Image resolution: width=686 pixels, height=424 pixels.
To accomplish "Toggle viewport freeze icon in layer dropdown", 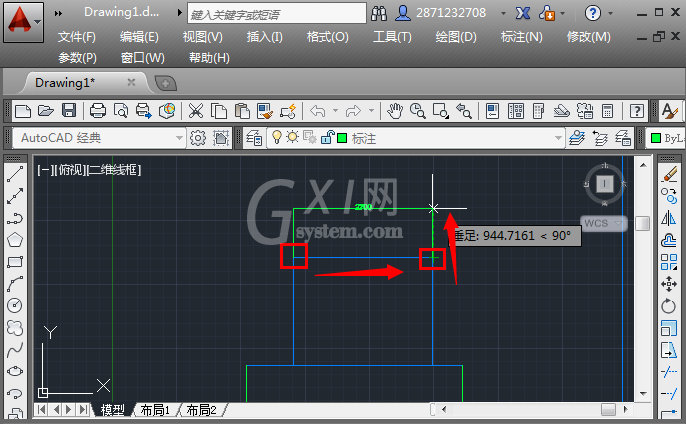I will coord(310,138).
